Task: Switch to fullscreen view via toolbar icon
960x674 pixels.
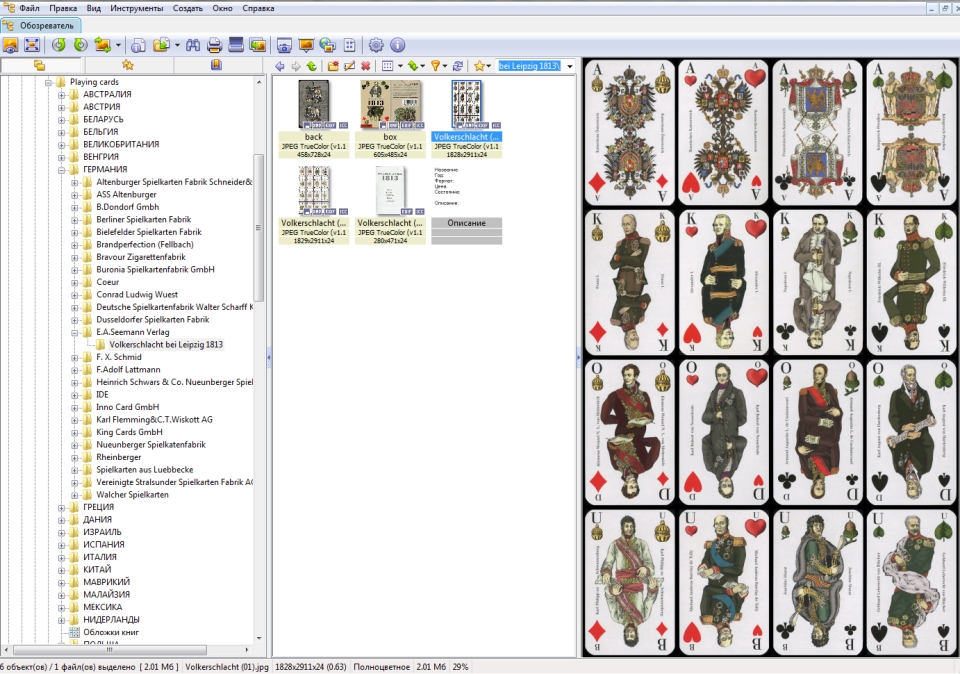Action: coord(32,45)
